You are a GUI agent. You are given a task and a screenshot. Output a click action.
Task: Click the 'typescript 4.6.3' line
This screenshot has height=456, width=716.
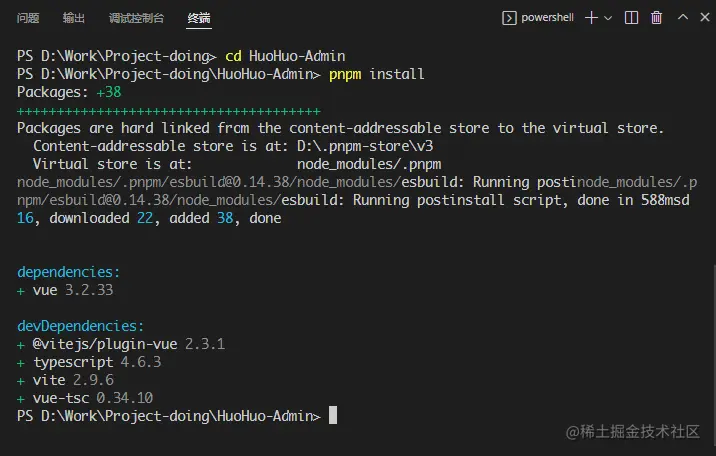click(89, 362)
